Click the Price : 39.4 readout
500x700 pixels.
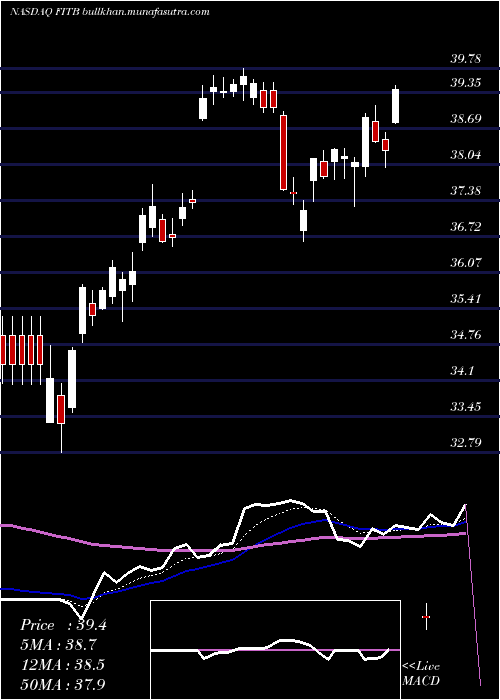[x=63, y=625]
